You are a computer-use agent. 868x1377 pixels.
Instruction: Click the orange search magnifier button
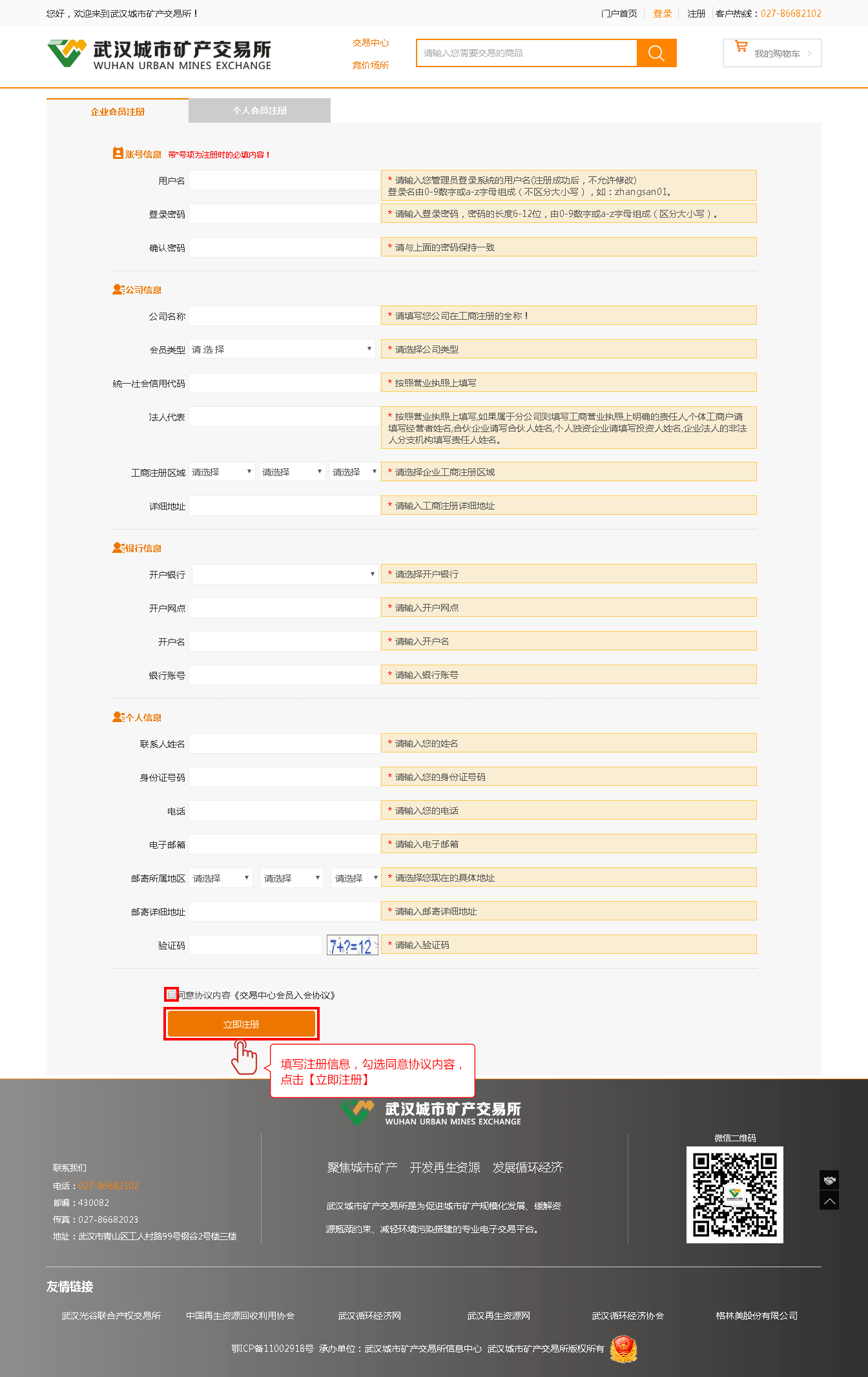click(656, 53)
